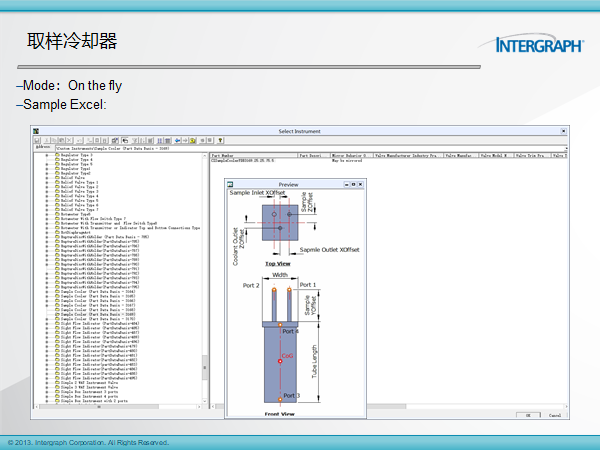Click the Select Instrument title-bar app icon

pyautogui.click(x=36, y=131)
